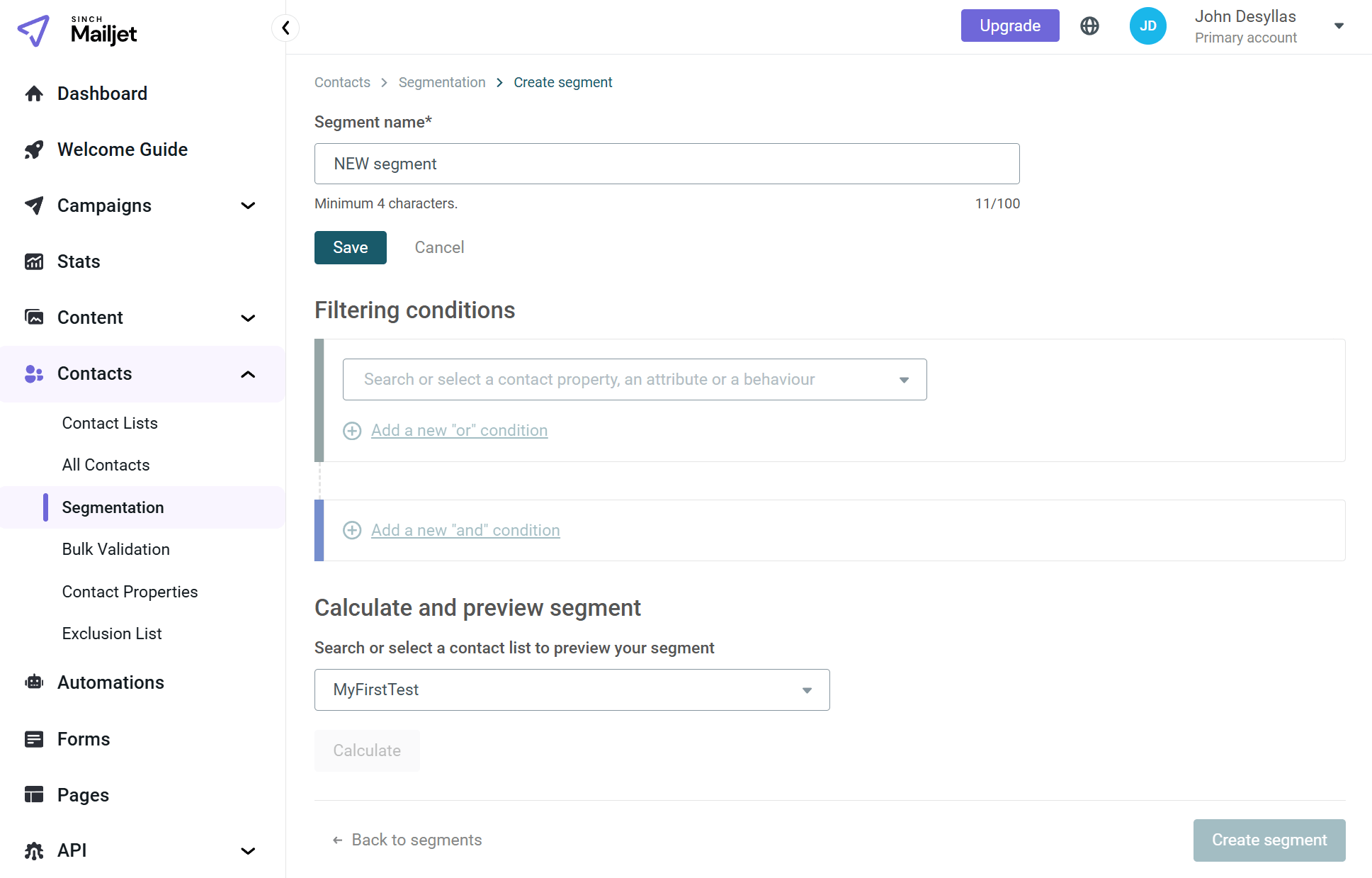This screenshot has width=1372, height=878.
Task: Open language settings via globe icon
Action: click(1089, 26)
